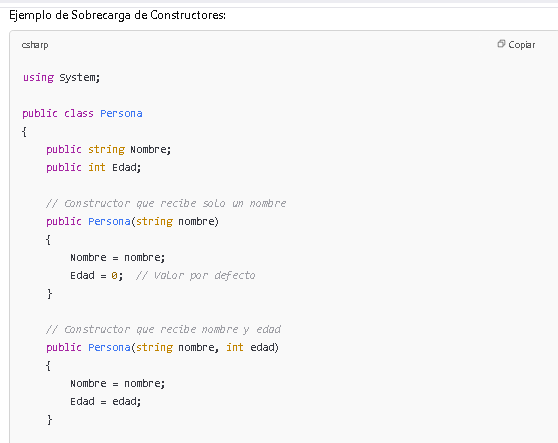
Task: Click the class name Persona after 'public class'
Action: coord(121,113)
